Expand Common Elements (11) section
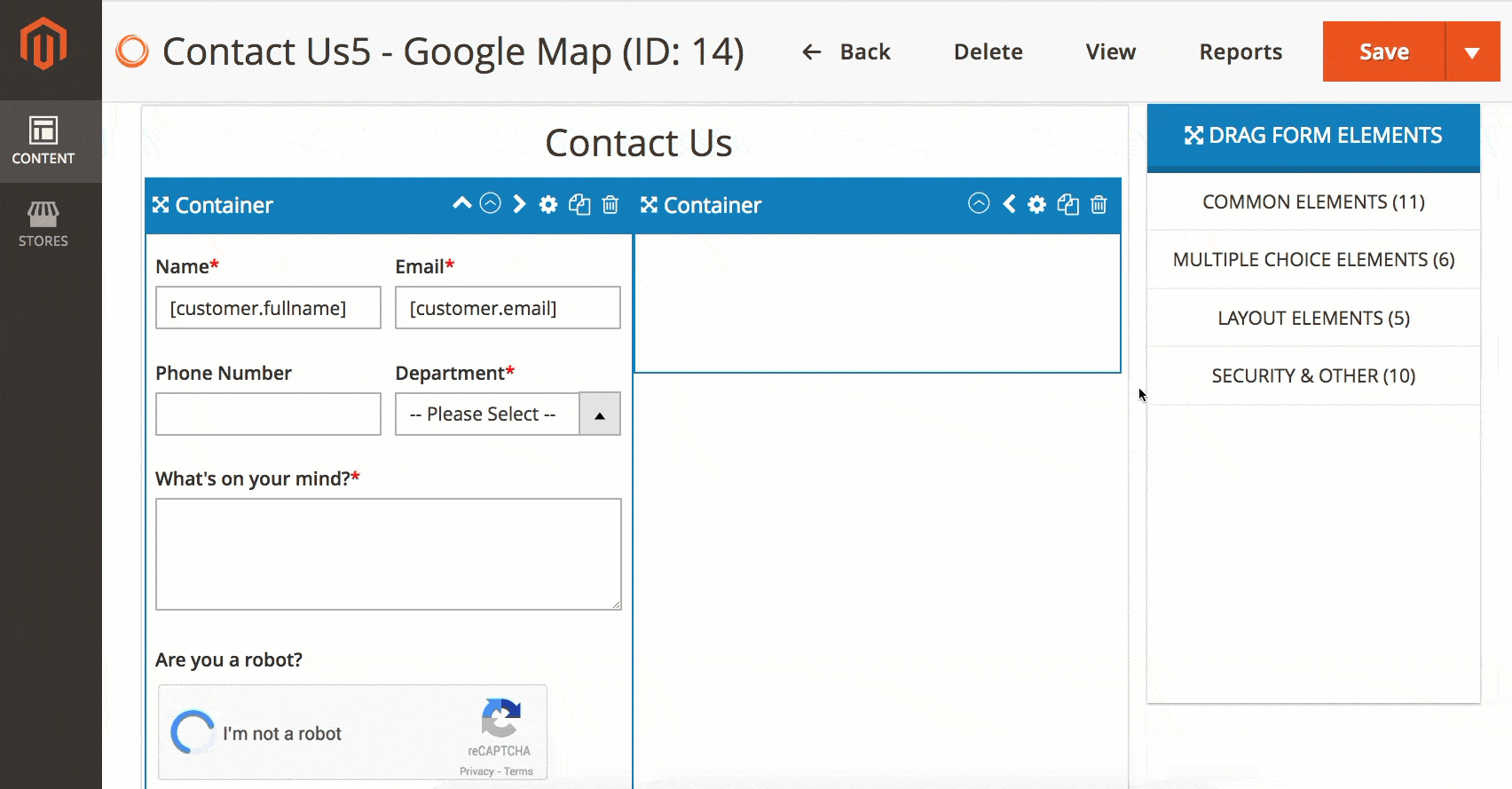 tap(1313, 202)
